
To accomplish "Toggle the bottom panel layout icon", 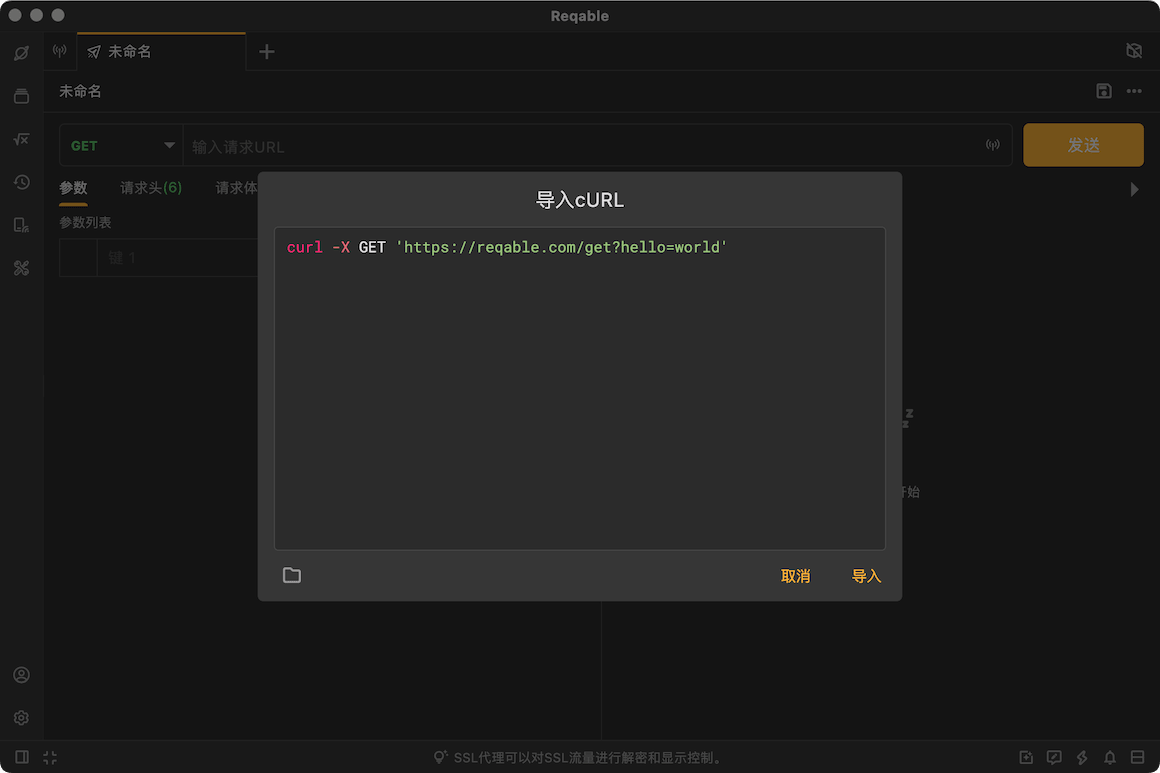I will tap(1138, 757).
